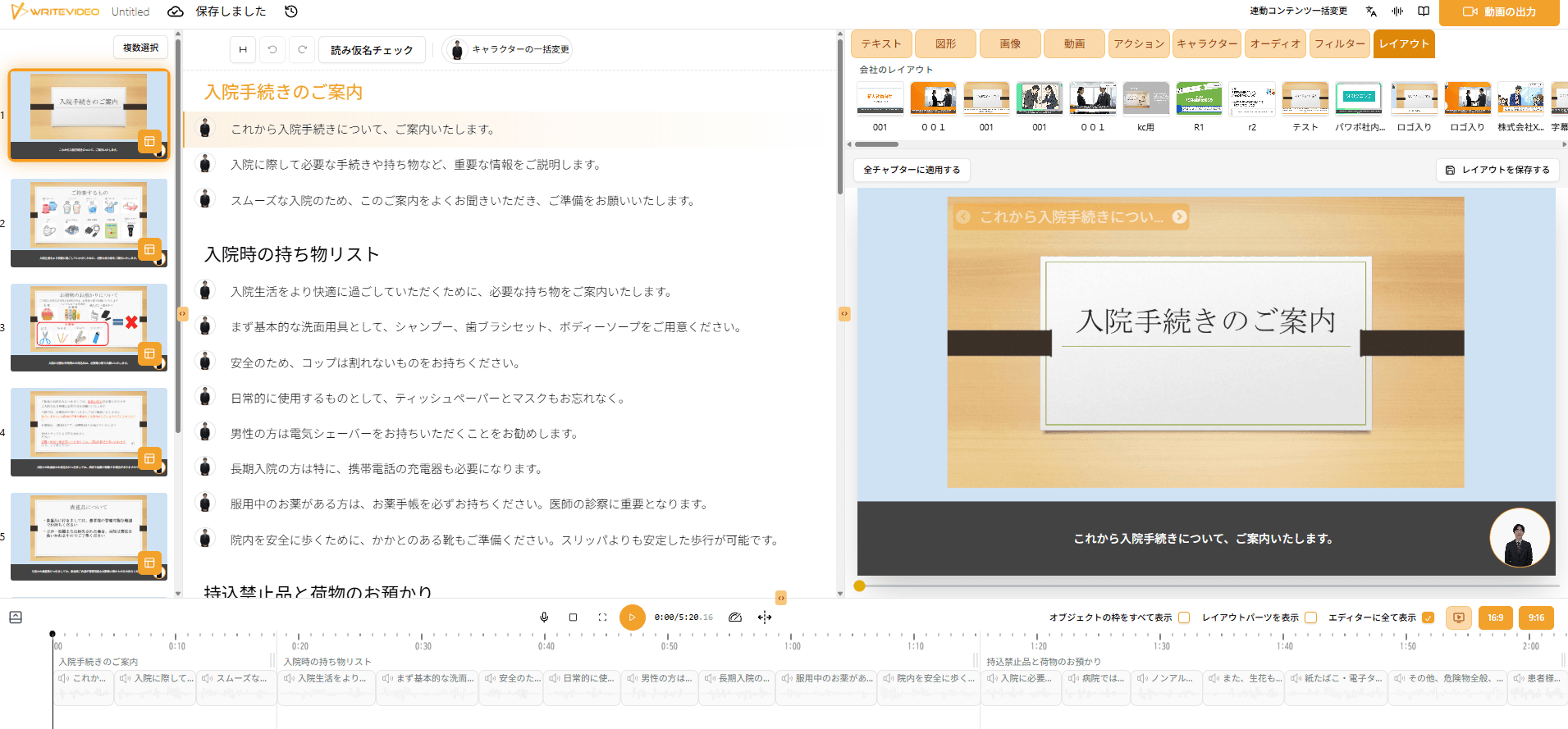1568x729 pixels.
Task: Switch to the オーディオ tab
Action: click(1275, 44)
